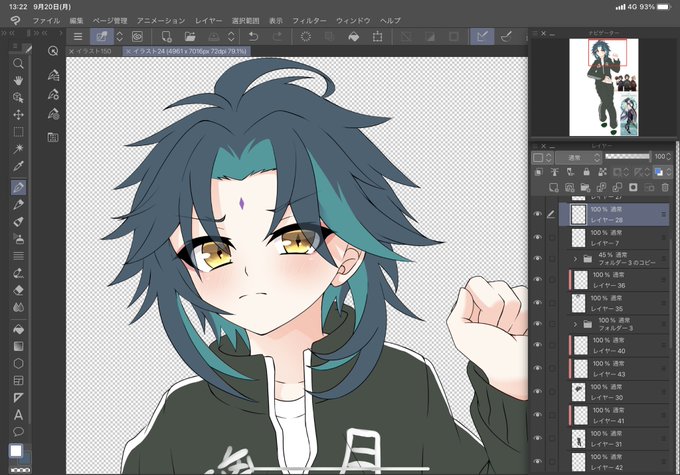Adjust the layer opacity slider
The width and height of the screenshot is (680, 475).
628,157
